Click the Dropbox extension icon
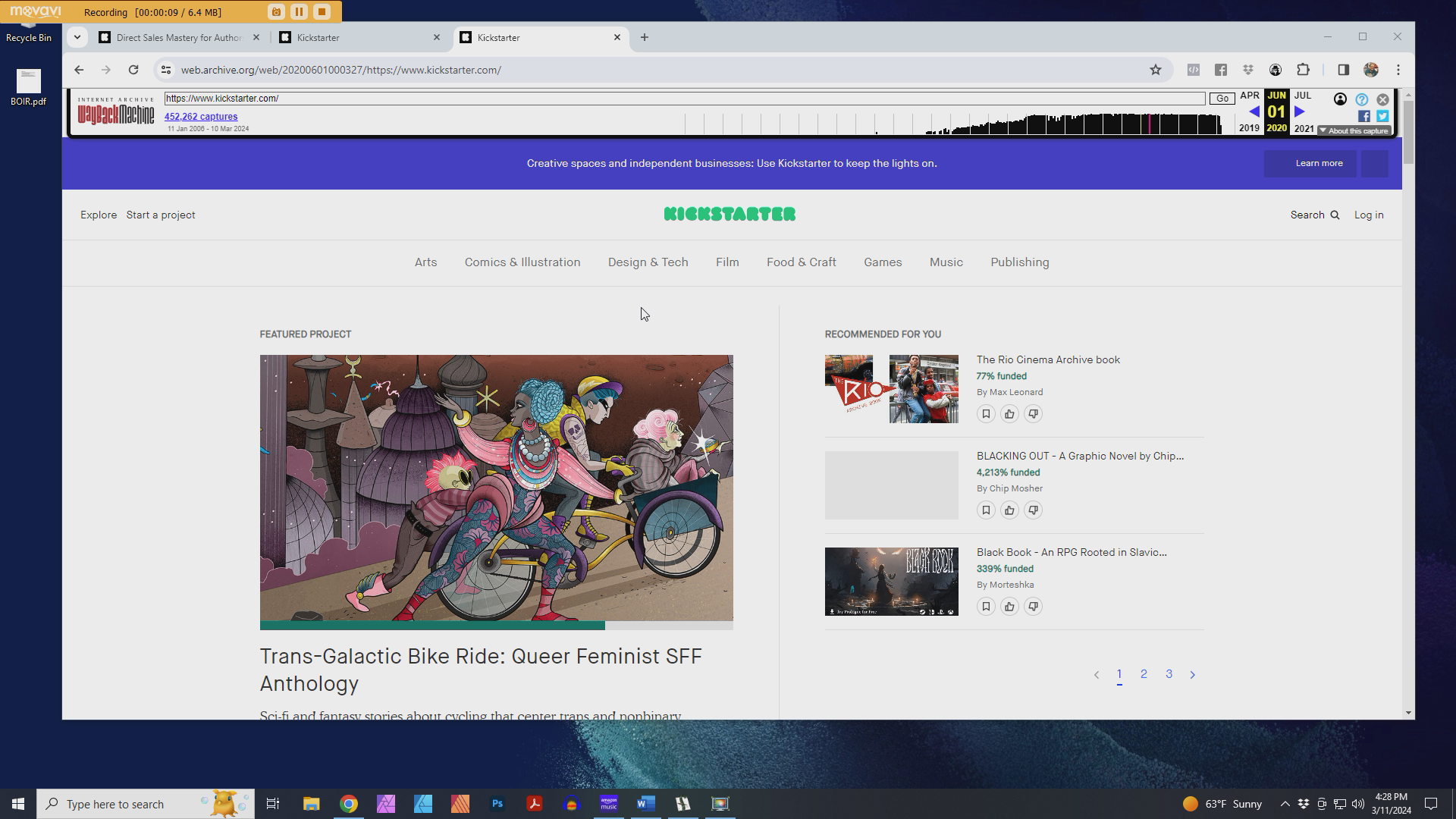 pyautogui.click(x=1248, y=70)
